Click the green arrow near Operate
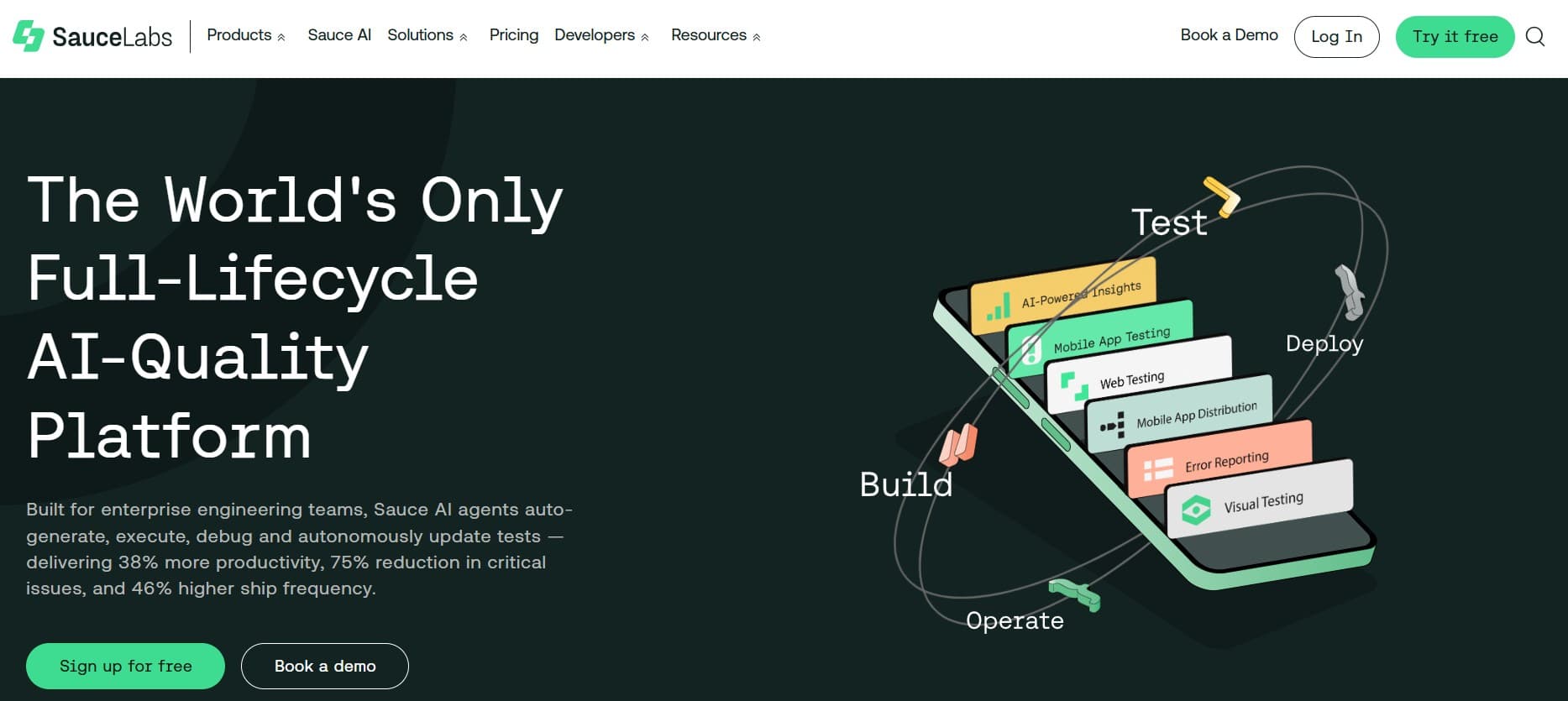This screenshot has height=701, width=1568. click(1075, 594)
